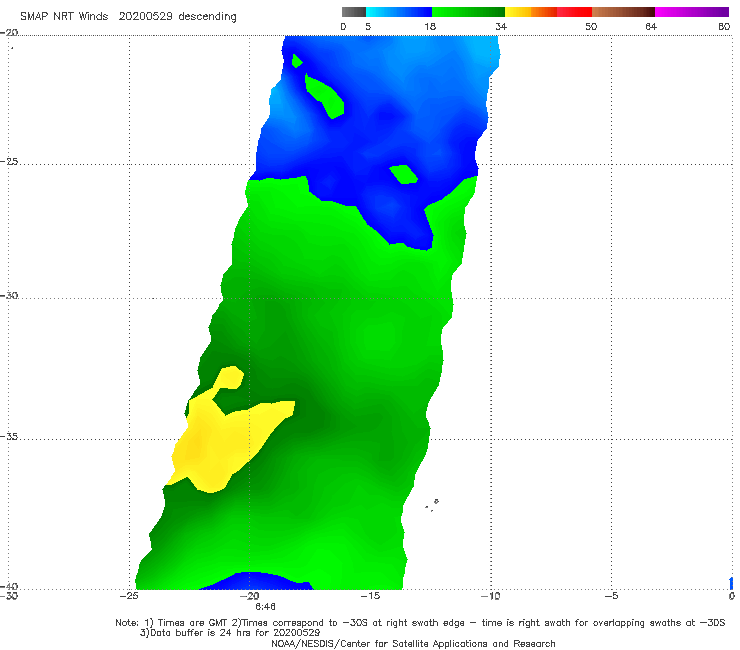Click the bottom-axis longitude label '-5'
Screen dimensions: 740x650
click(x=611, y=596)
